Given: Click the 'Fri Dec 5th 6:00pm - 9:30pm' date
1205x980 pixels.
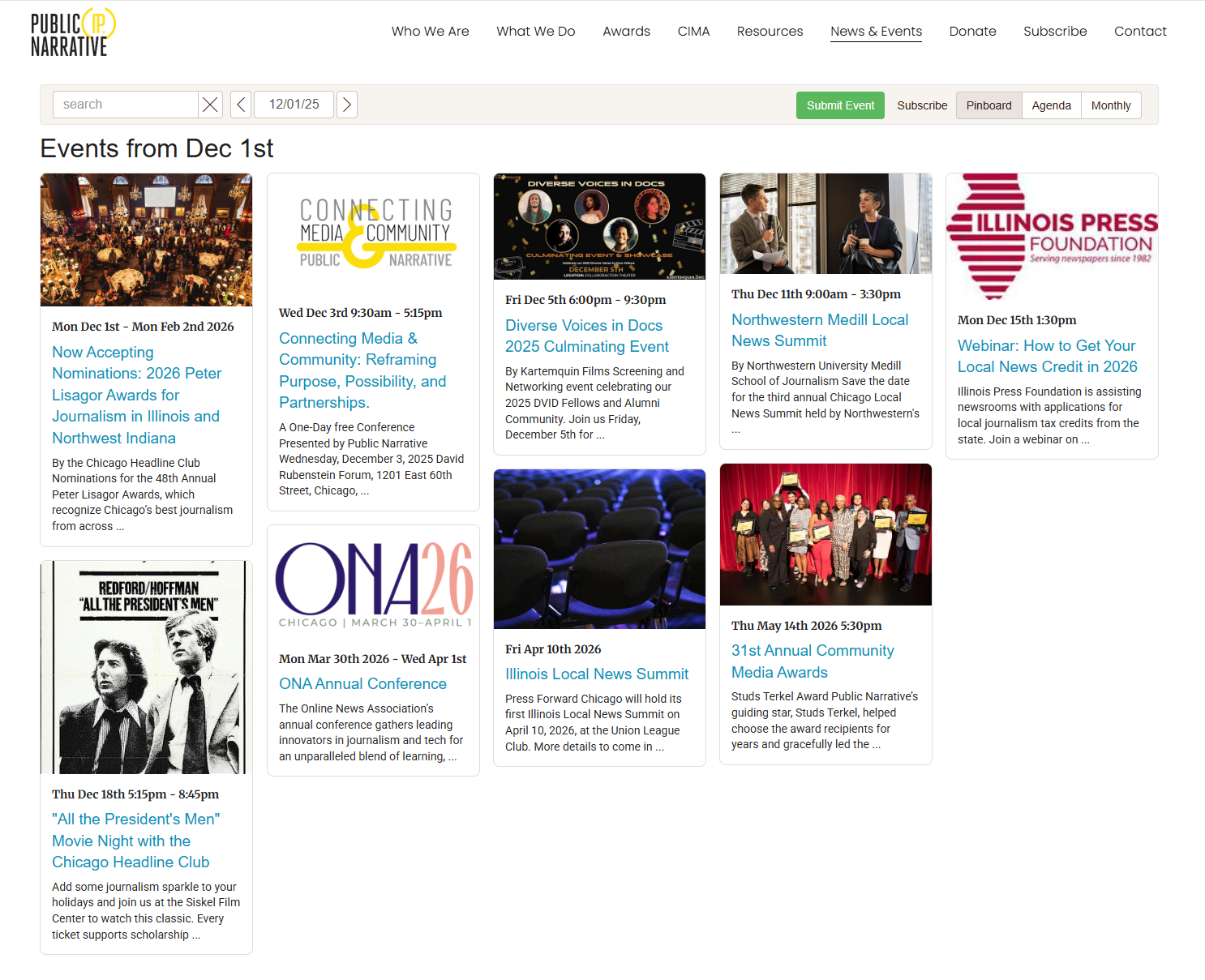Looking at the screenshot, I should [585, 300].
